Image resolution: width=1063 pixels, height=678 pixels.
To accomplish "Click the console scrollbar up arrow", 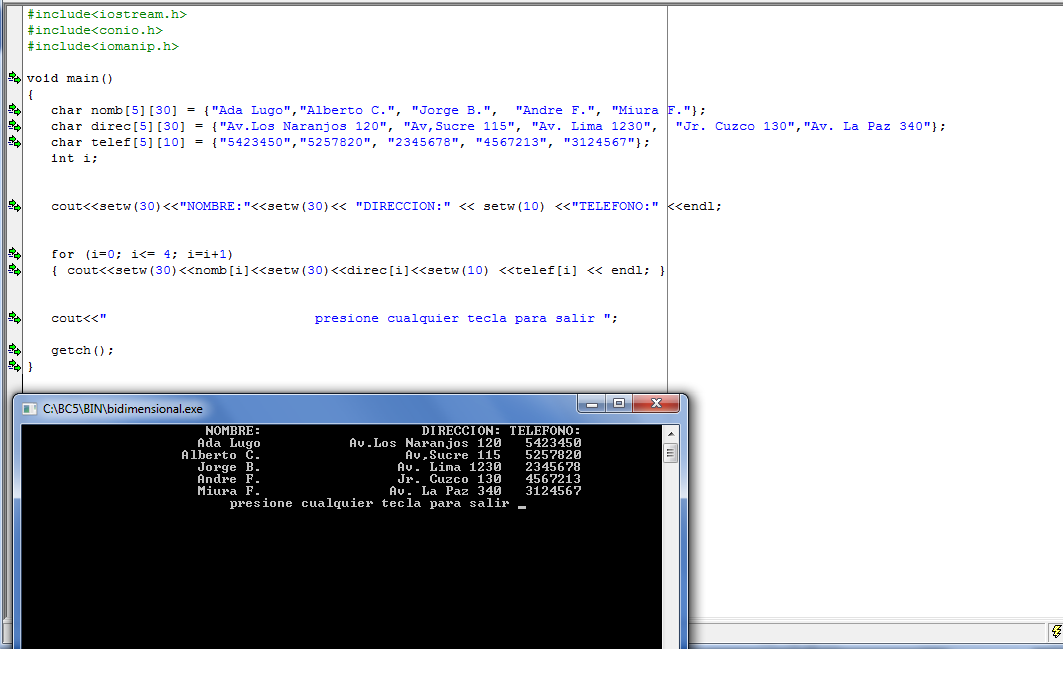I will 671,433.
